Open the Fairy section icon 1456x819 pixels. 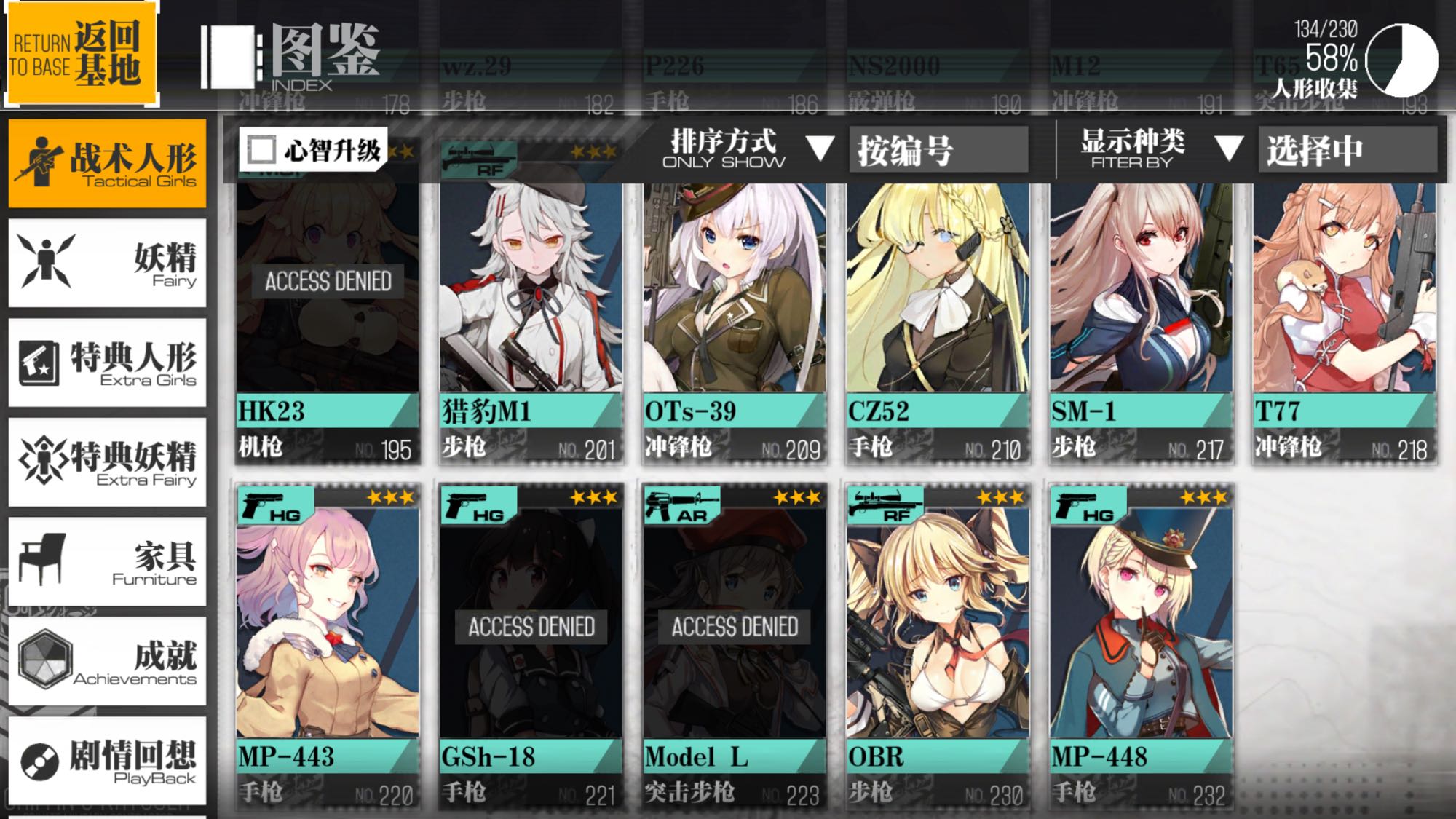pos(45,261)
